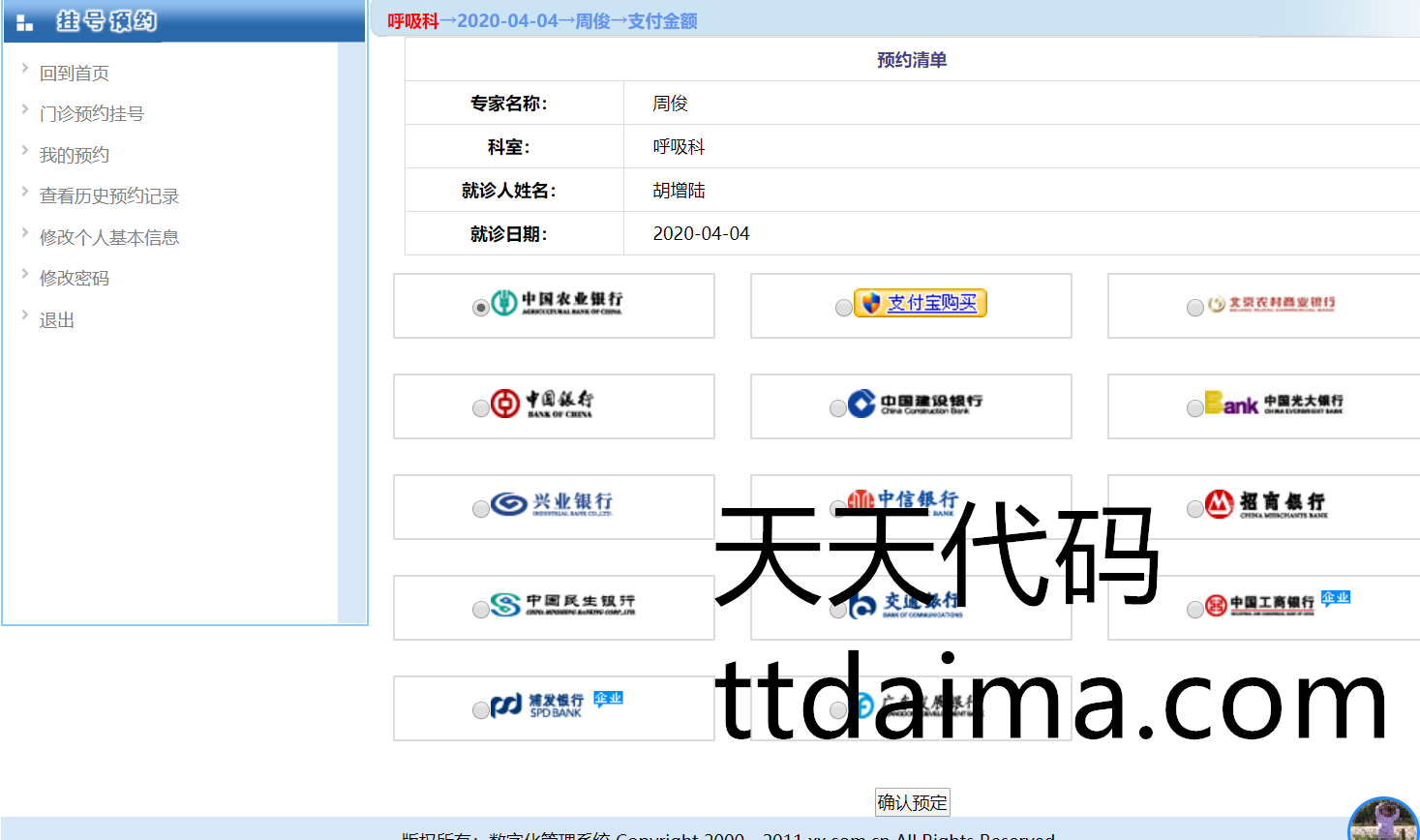
Task: Click the 确认预定 button
Action: click(912, 802)
